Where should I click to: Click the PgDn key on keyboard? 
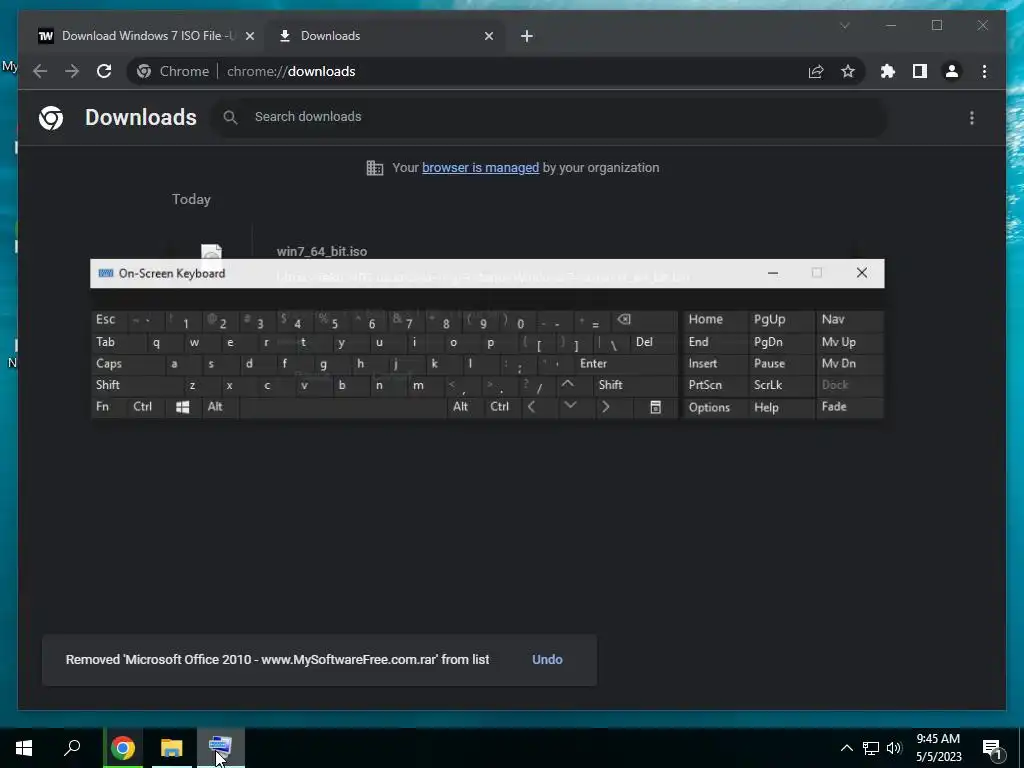click(781, 342)
